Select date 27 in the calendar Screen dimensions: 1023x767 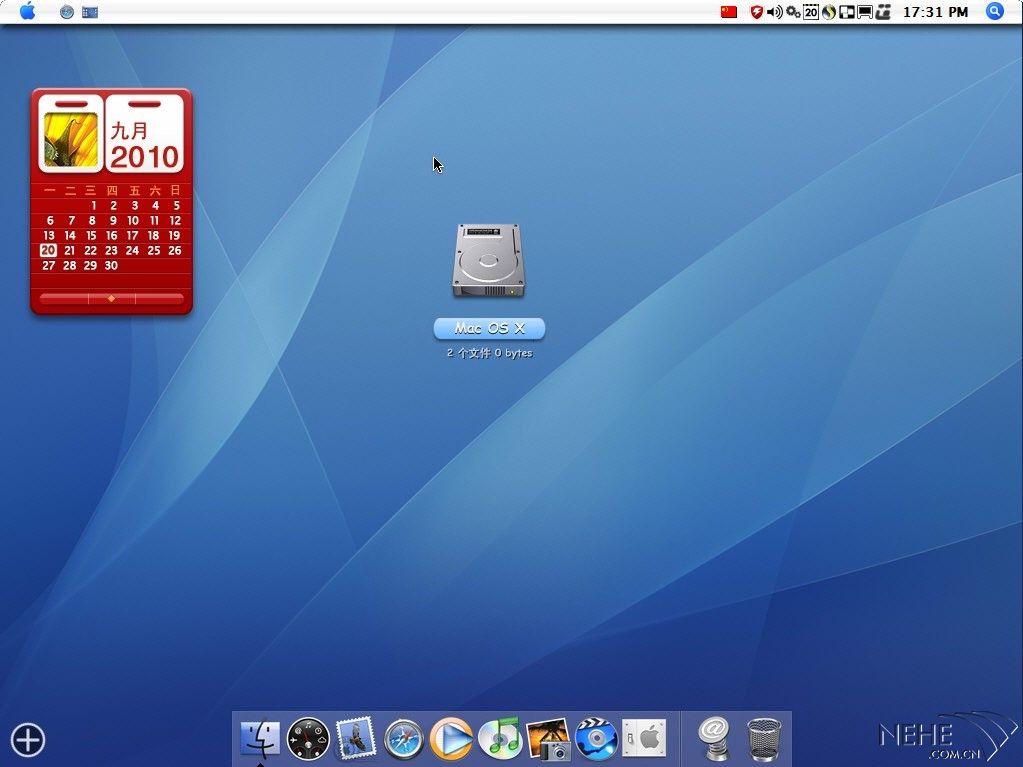(49, 265)
